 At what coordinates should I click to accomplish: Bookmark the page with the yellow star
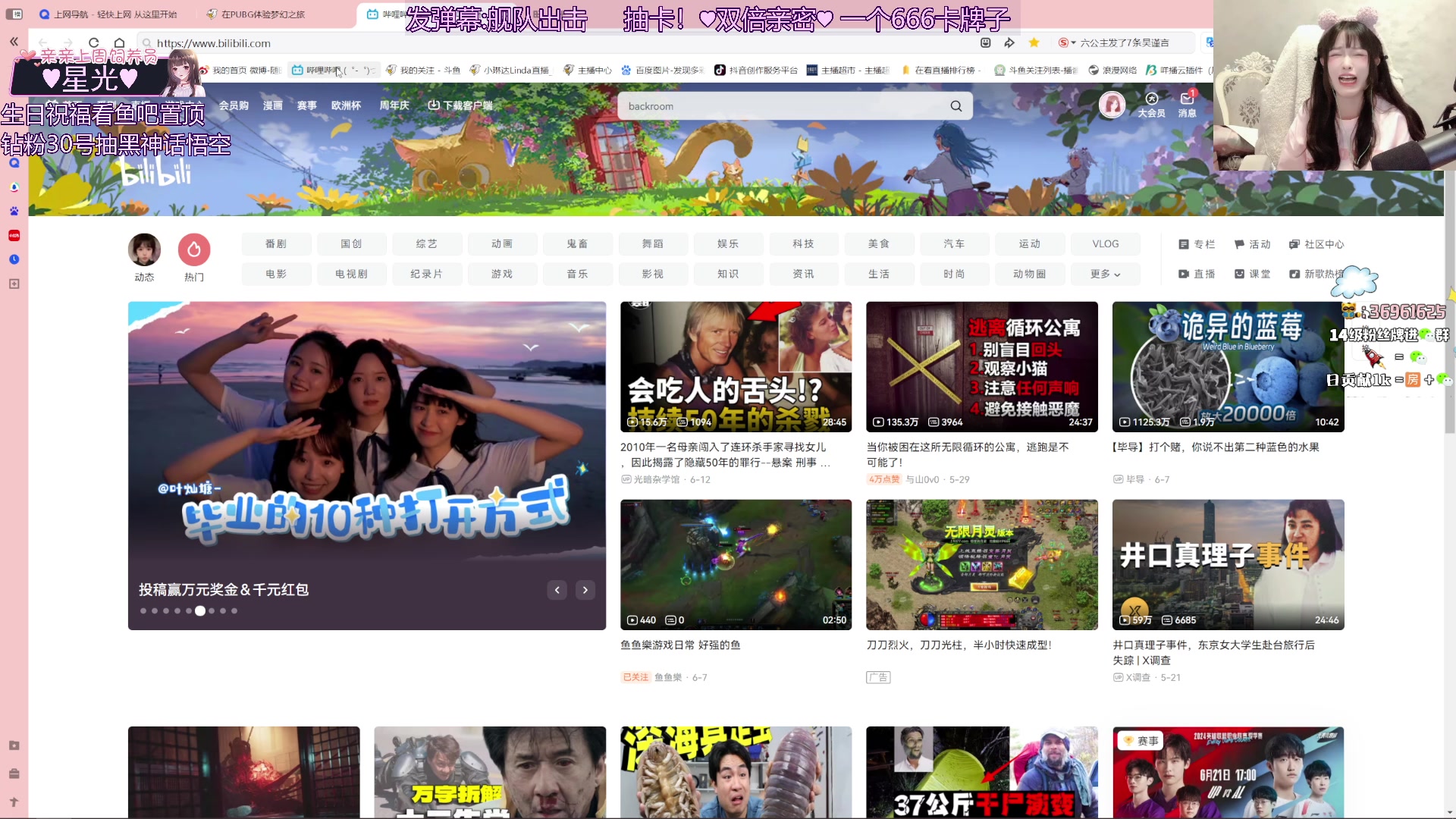click(1034, 42)
